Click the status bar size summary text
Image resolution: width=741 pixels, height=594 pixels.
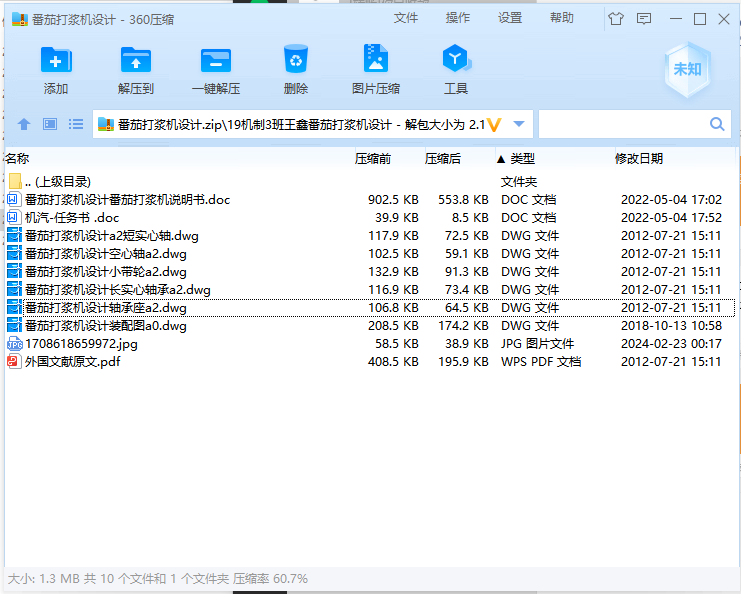pos(158,579)
